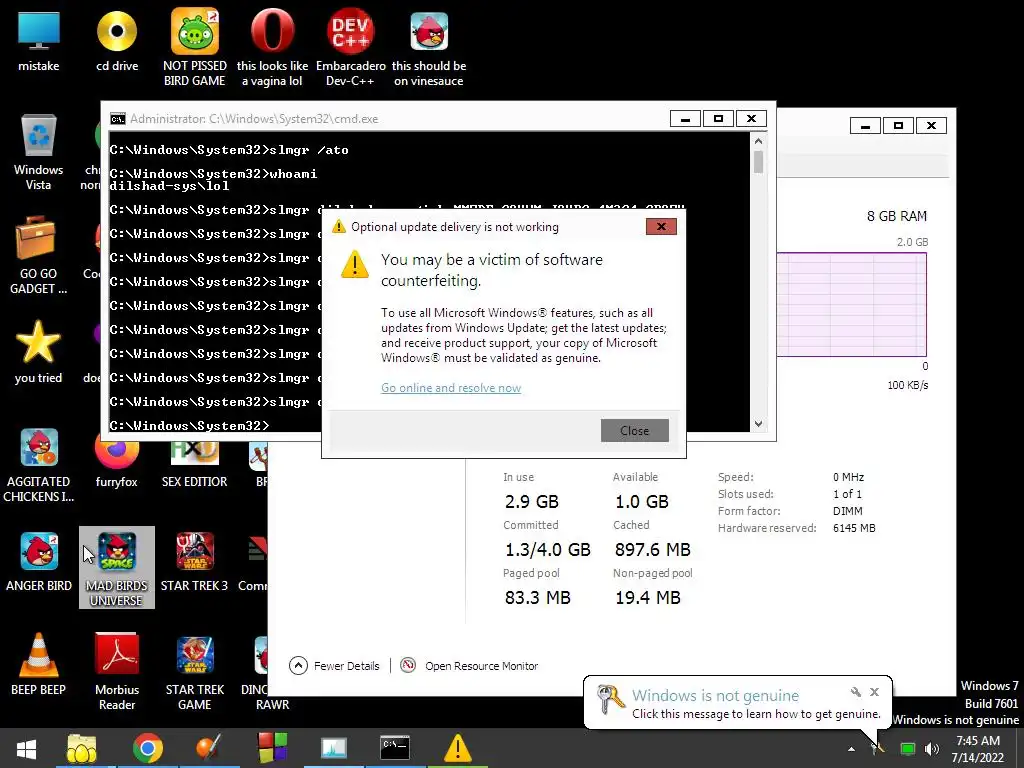Open the 'cd drive' desktop icon

click(x=117, y=42)
